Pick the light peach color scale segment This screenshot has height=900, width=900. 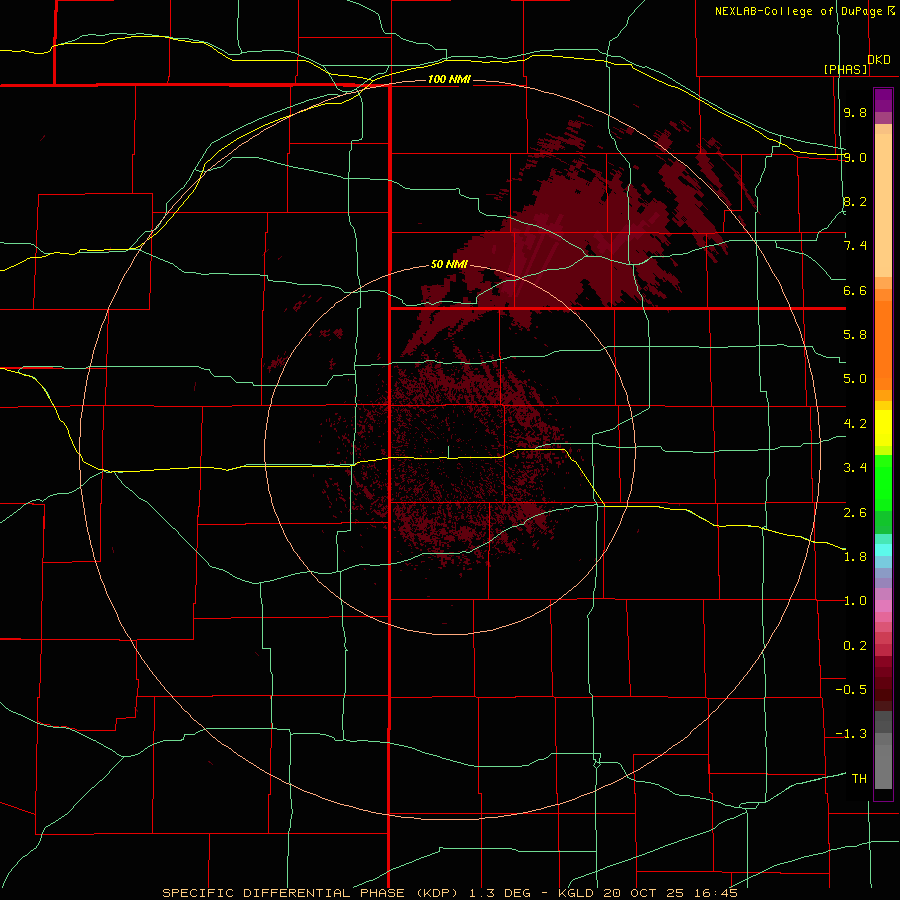pyautogui.click(x=883, y=205)
